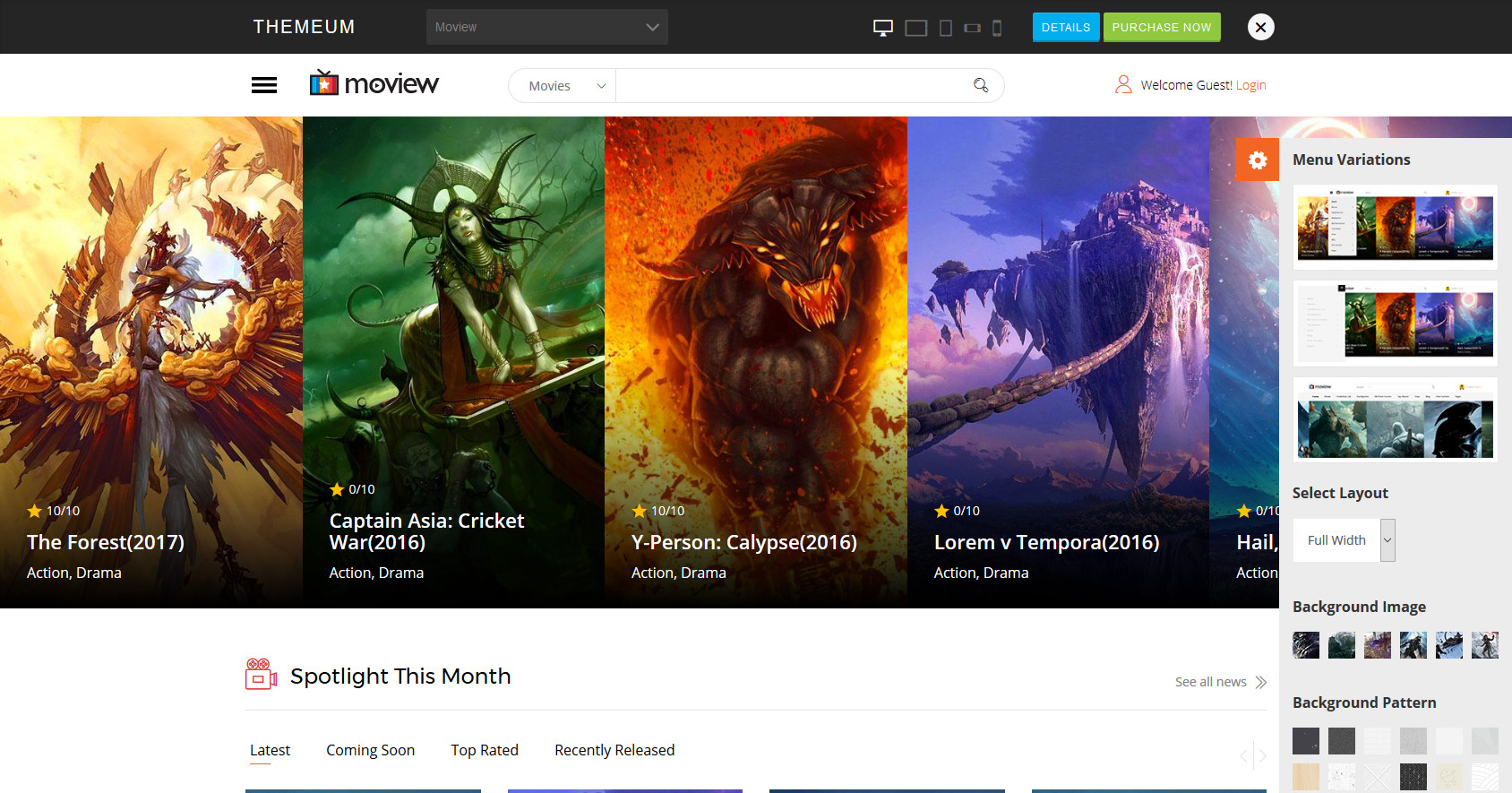Screen dimensions: 1512x793
Task: Choose the second dark gray pattern swatch
Action: point(1342,741)
